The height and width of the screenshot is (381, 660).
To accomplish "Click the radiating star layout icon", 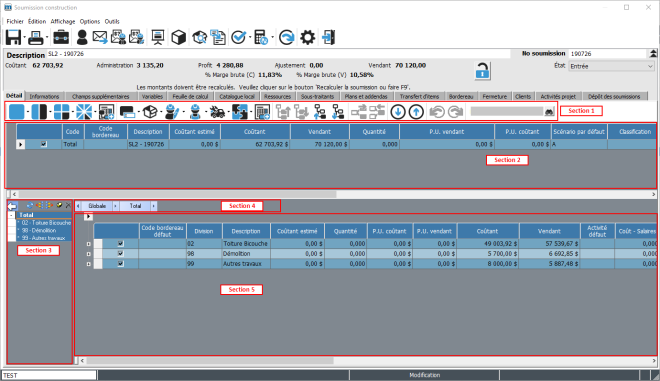I will (84, 112).
